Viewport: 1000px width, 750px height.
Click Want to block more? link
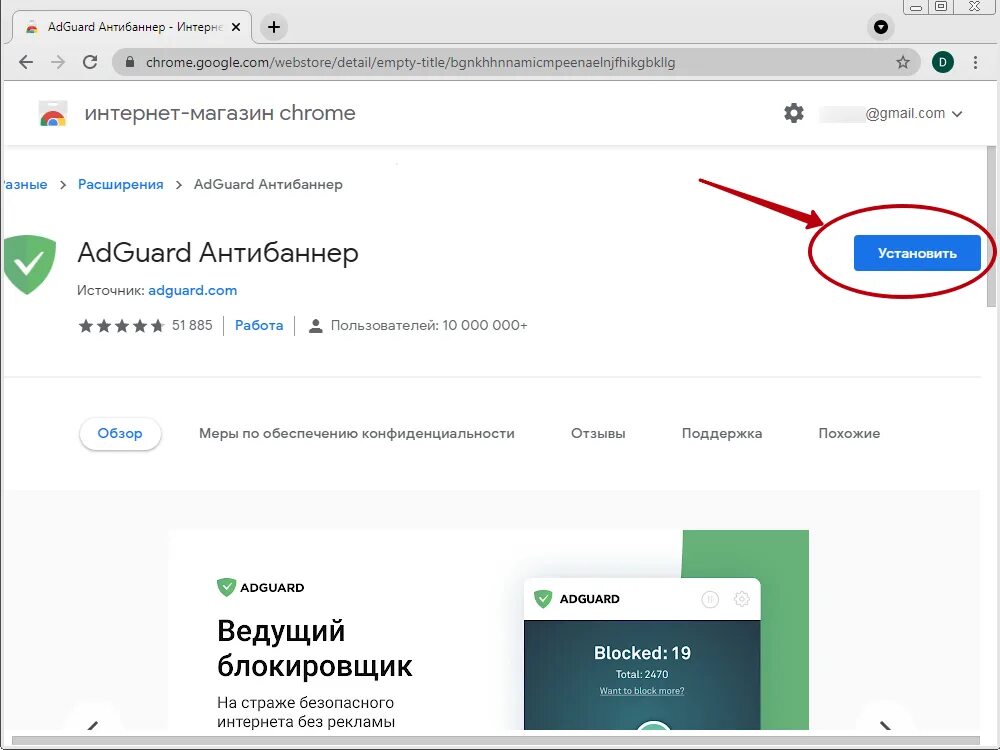point(642,691)
